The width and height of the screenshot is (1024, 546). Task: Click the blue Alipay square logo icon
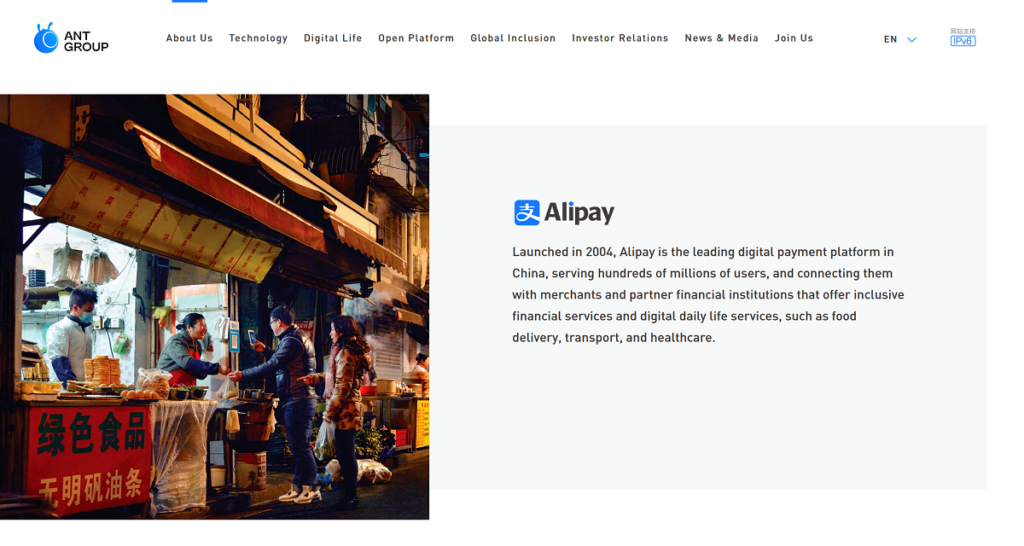(527, 212)
